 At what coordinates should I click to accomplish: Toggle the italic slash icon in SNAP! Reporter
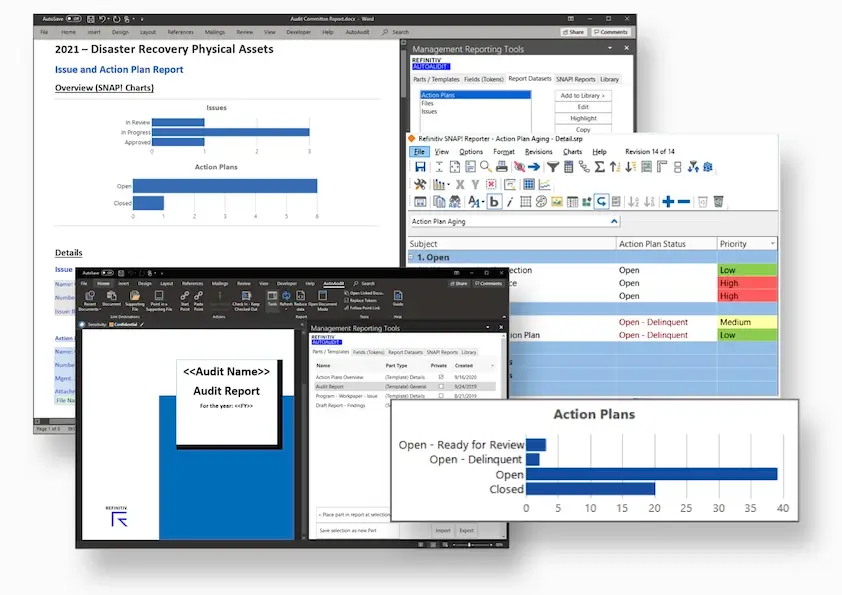click(510, 202)
